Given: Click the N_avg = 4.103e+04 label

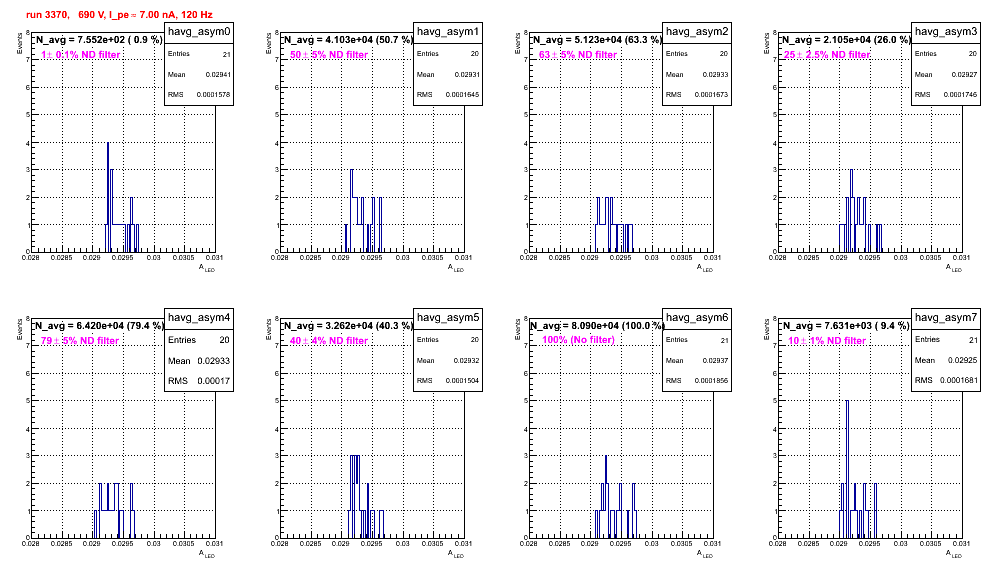Looking at the screenshot, I should click(347, 39).
